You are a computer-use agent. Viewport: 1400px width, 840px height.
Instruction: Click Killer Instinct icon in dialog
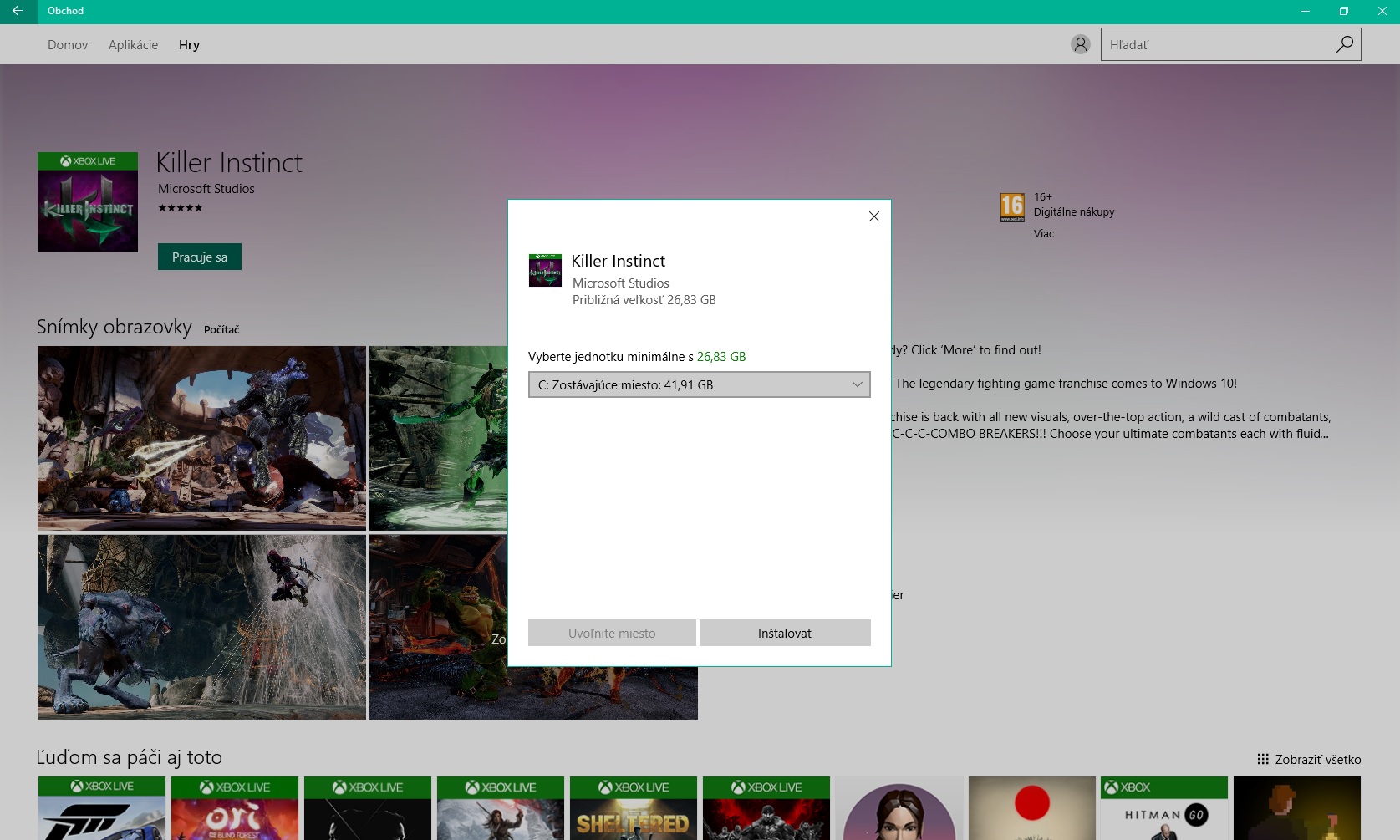pos(545,270)
